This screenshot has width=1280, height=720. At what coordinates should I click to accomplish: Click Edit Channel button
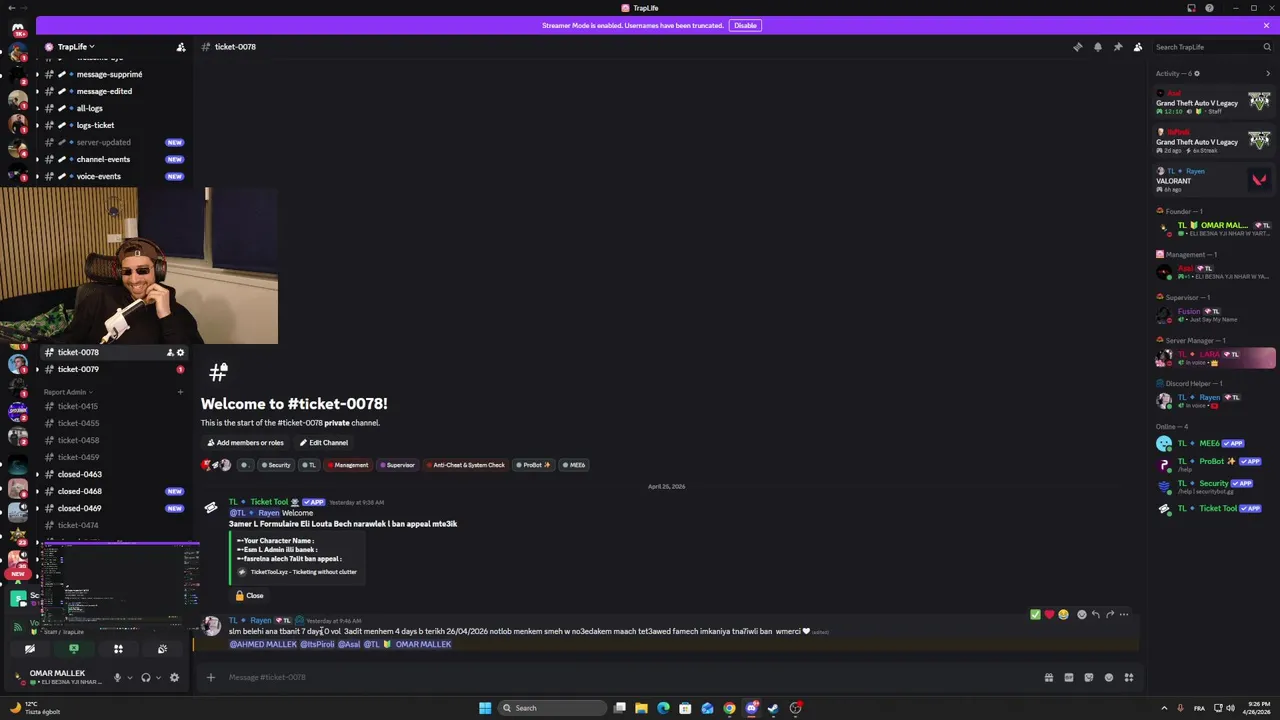[324, 443]
